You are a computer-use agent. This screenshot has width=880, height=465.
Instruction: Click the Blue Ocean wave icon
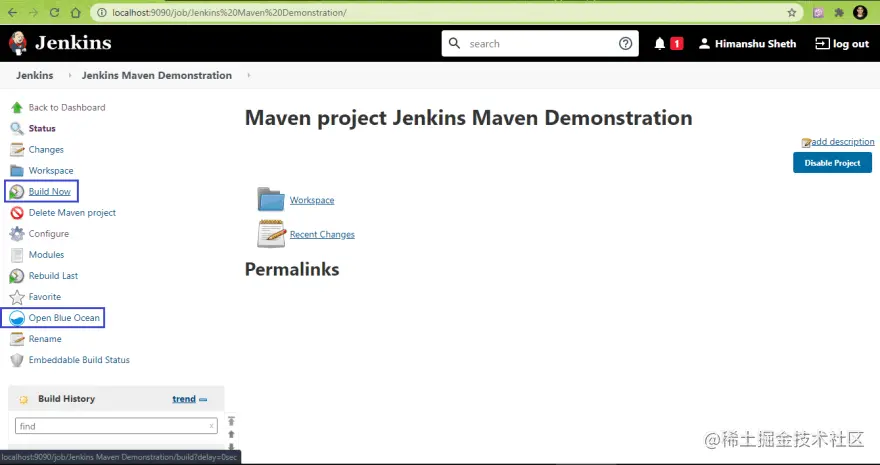17,318
